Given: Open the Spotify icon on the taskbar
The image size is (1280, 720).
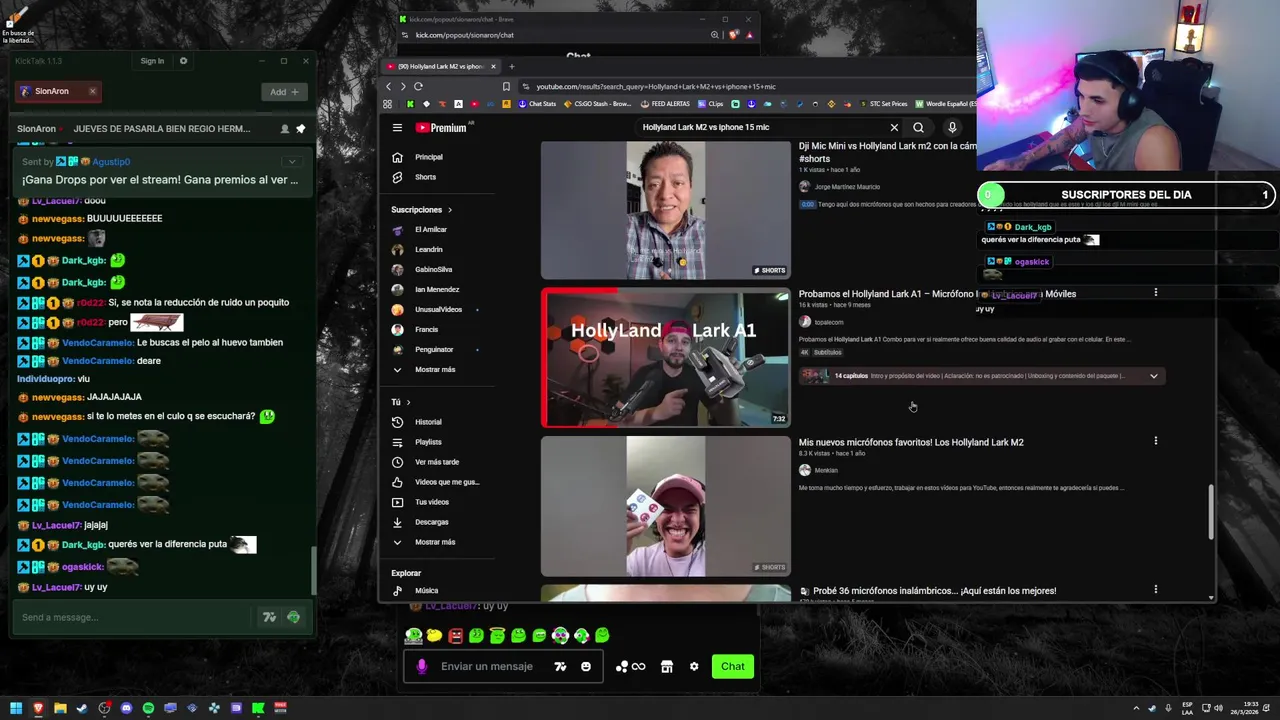Looking at the screenshot, I should 148,709.
